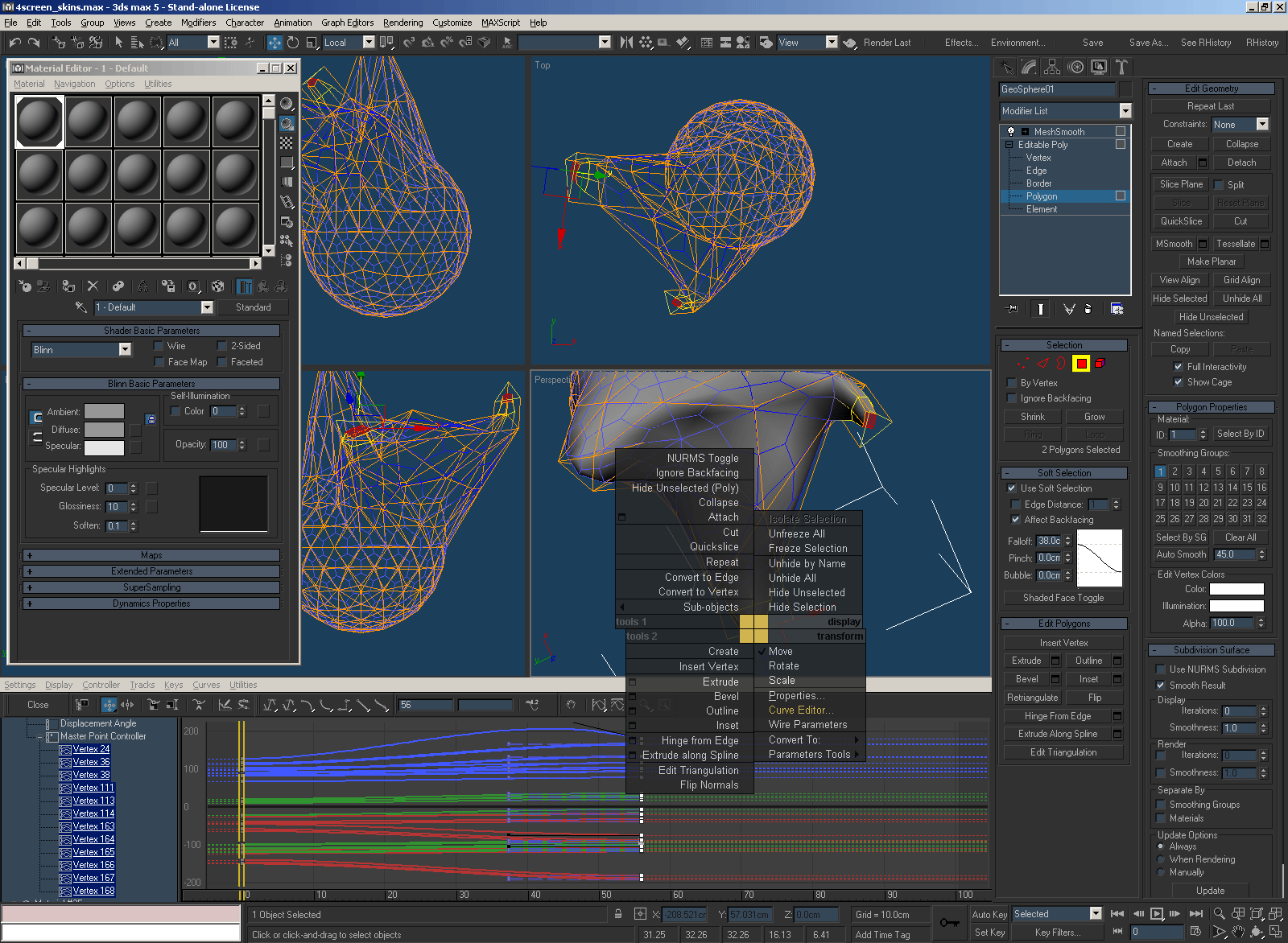Choose Curve Editor... in the quad menu
The width and height of the screenshot is (1288, 943).
801,710
